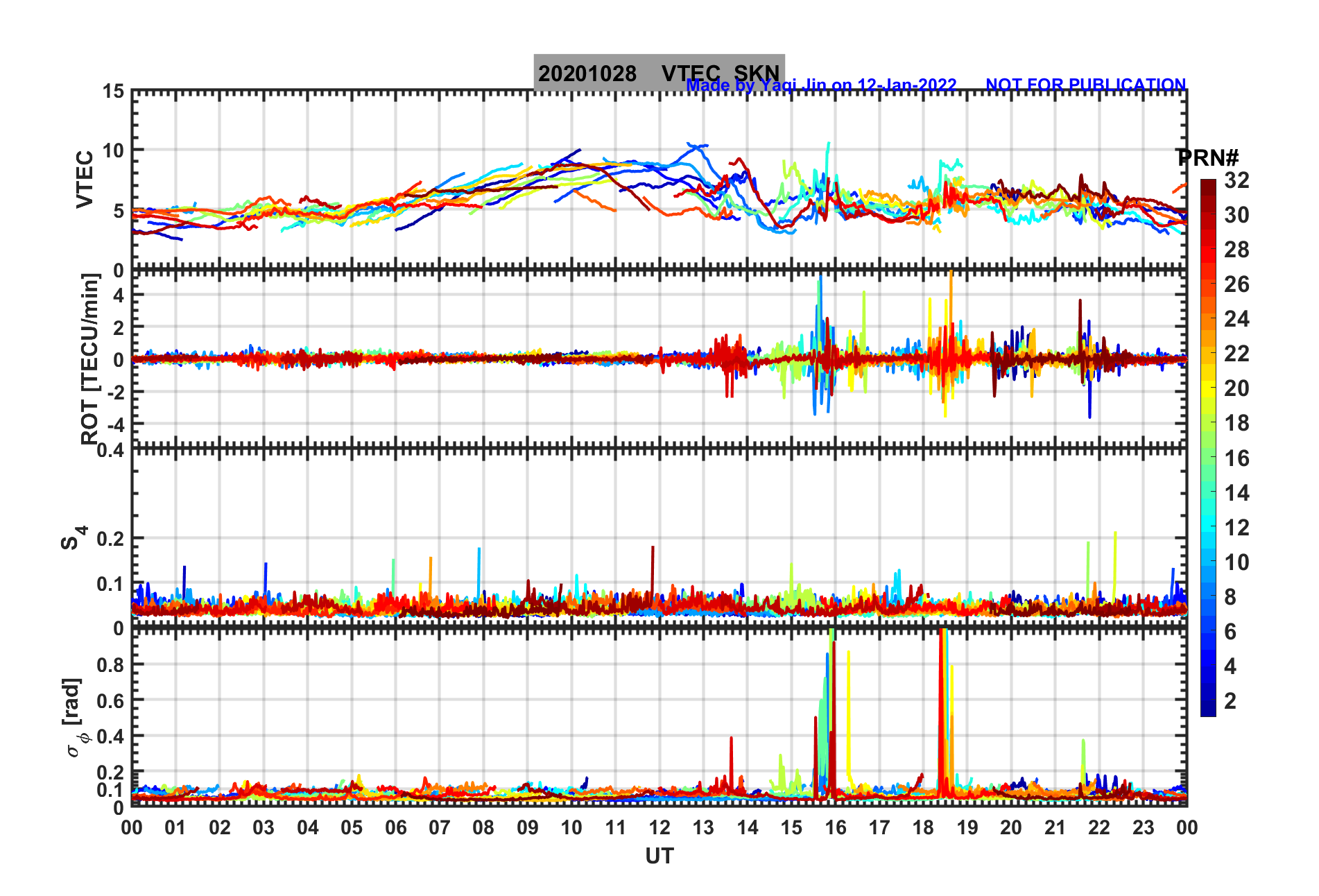Viewport: 1319px width, 896px height.
Task: Click the '-2' tick on the ROT axis
Action: [115, 392]
